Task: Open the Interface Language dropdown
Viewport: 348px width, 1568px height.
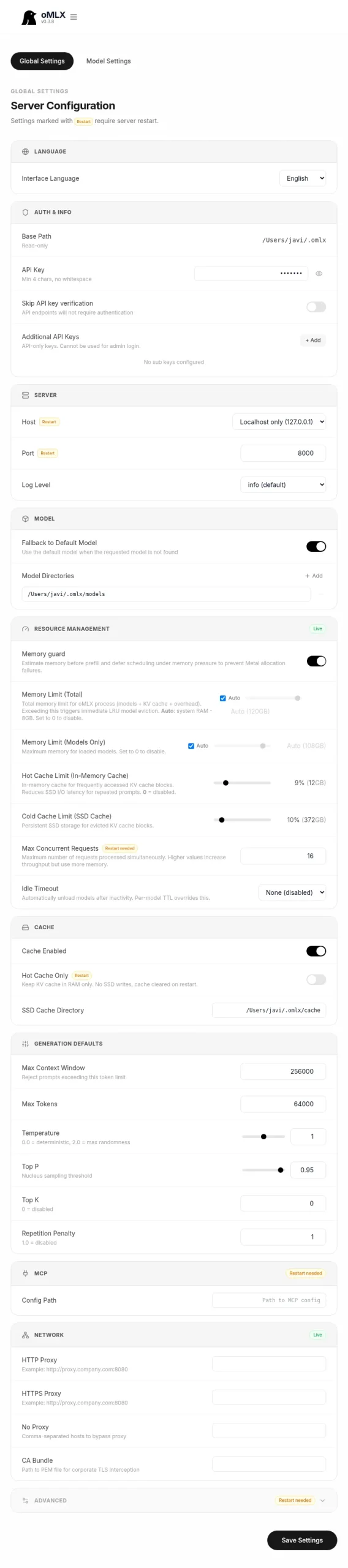Action: click(303, 178)
